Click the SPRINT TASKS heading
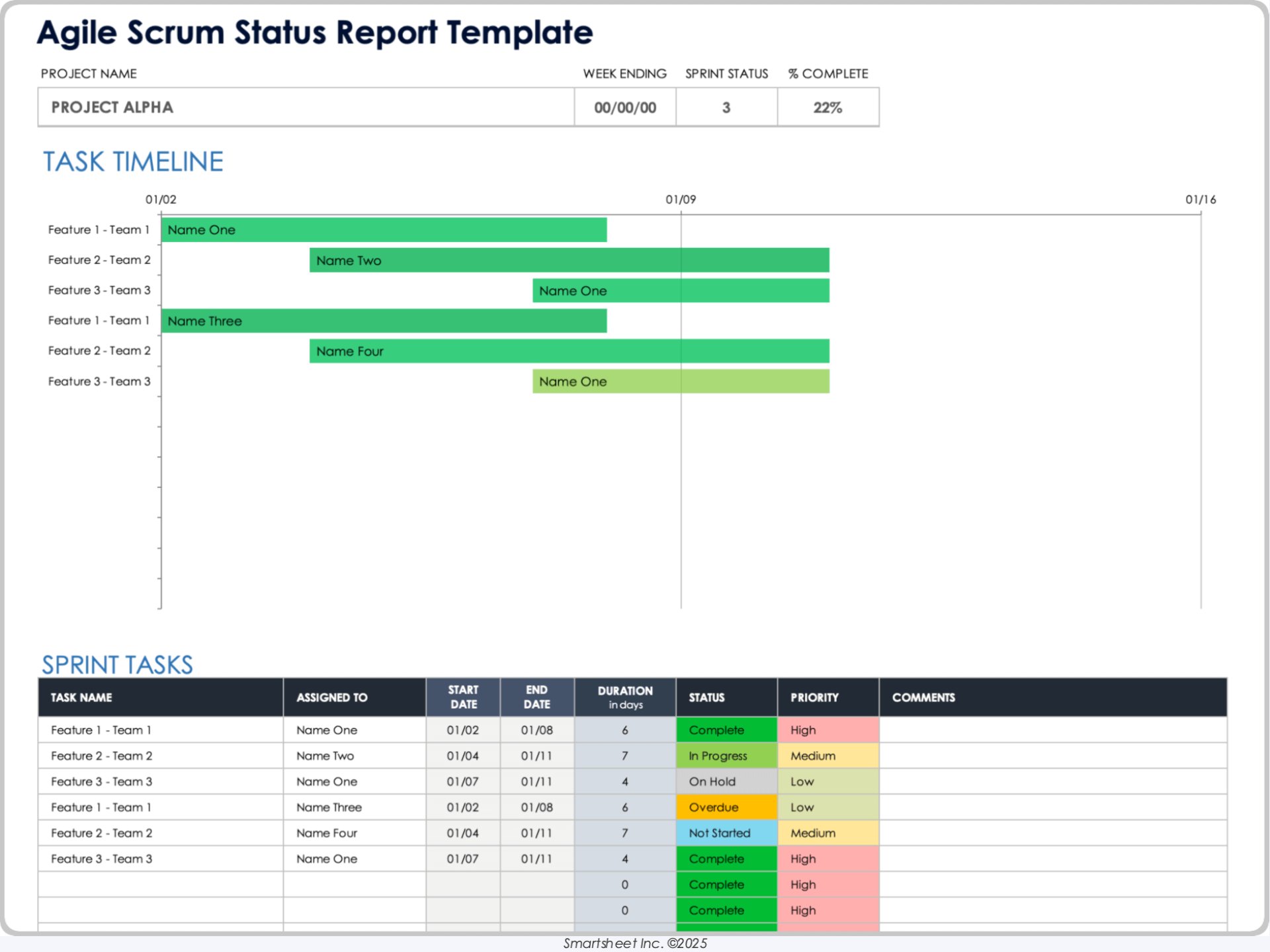Image resolution: width=1270 pixels, height=952 pixels. click(117, 664)
